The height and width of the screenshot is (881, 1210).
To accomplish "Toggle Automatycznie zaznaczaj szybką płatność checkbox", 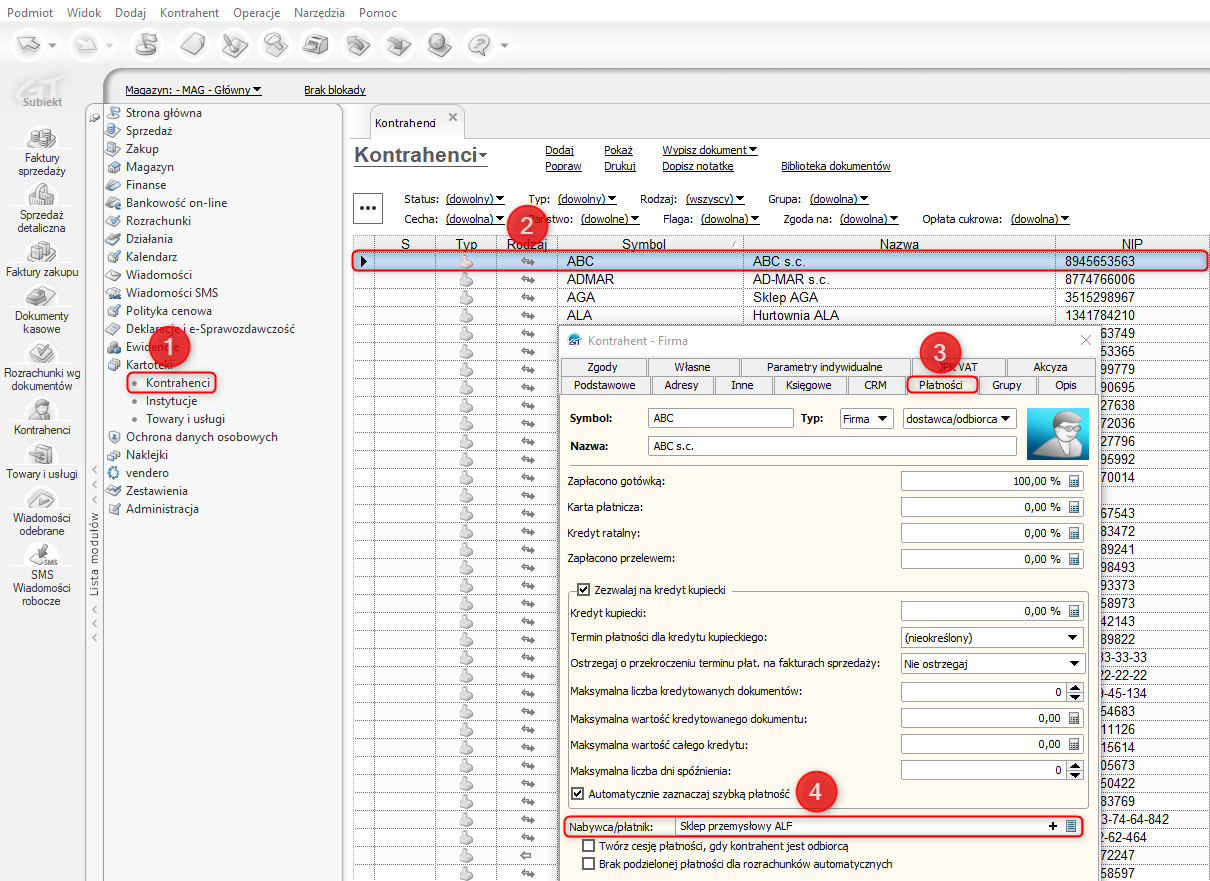I will coord(577,794).
